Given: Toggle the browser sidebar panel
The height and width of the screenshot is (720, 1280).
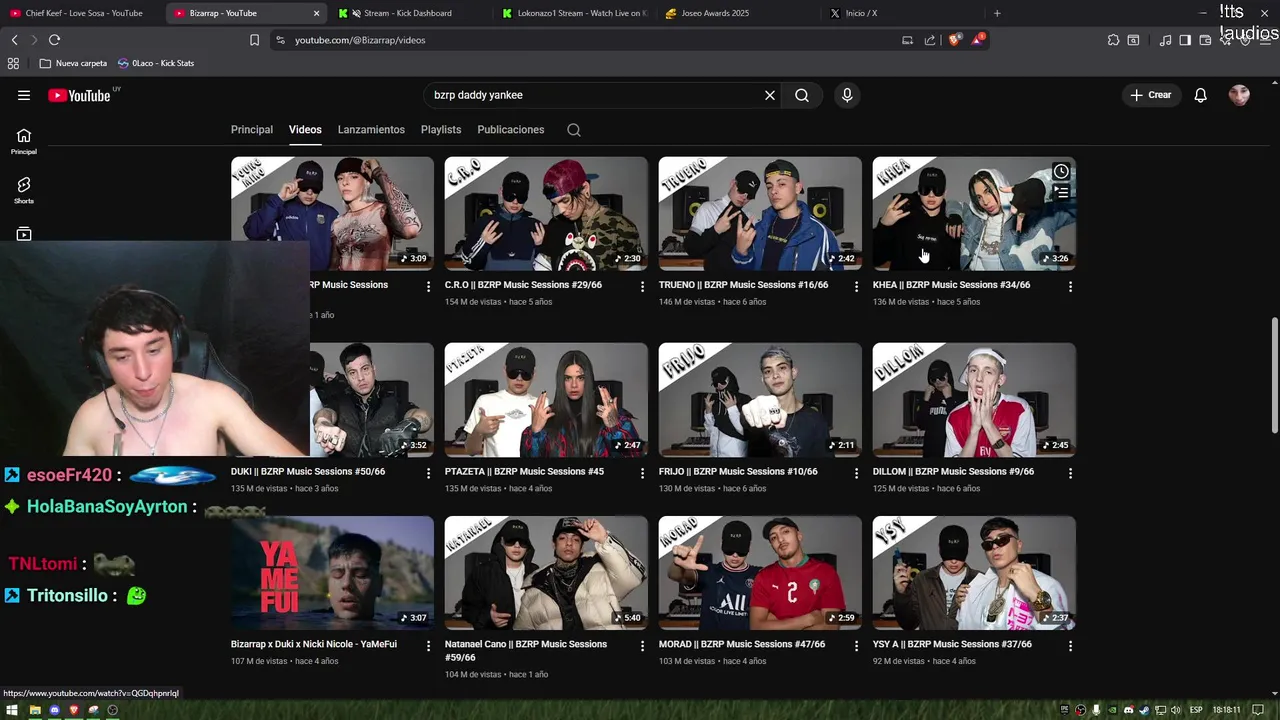Looking at the screenshot, I should coord(1185,40).
